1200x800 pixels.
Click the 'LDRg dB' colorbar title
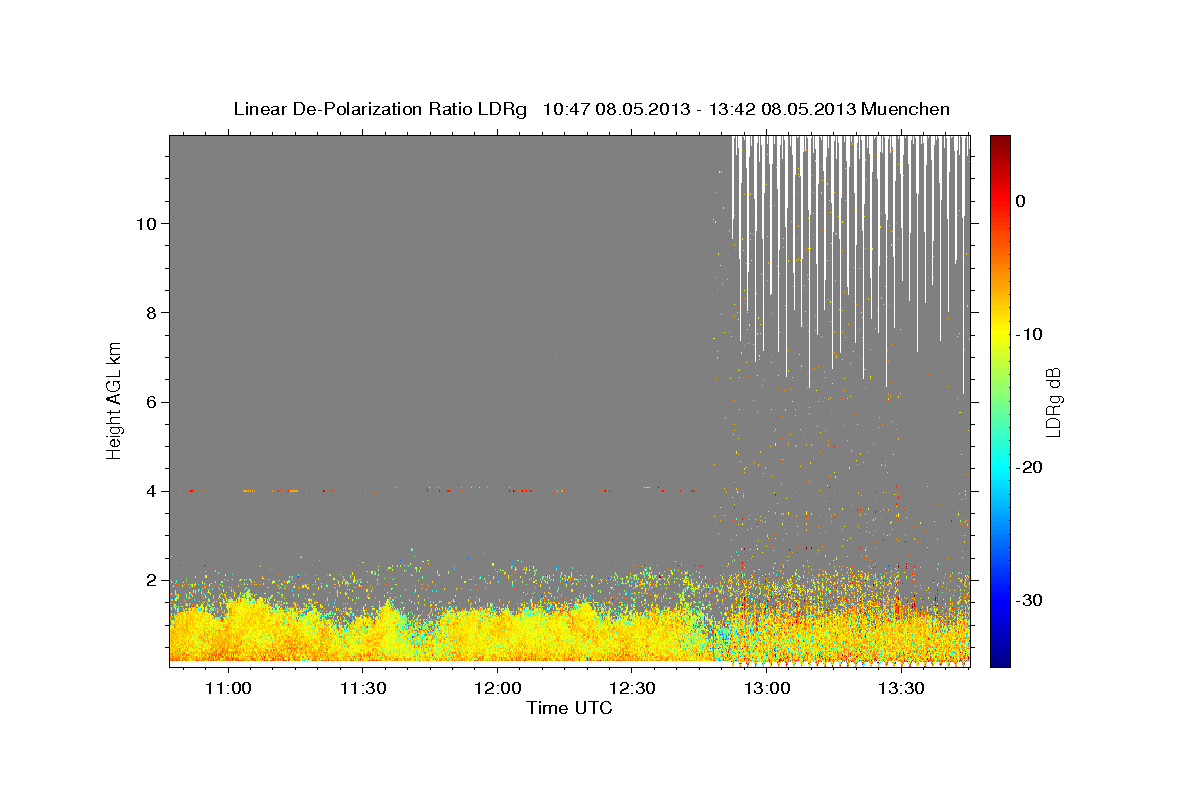(x=1054, y=401)
